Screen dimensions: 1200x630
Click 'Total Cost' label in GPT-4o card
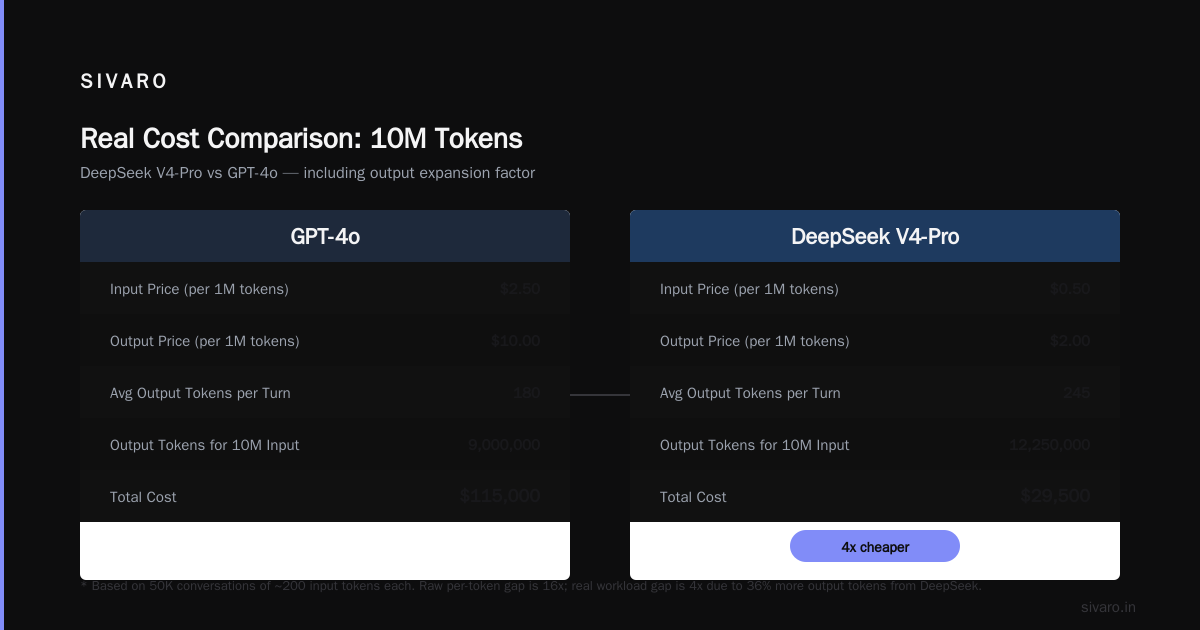point(143,497)
